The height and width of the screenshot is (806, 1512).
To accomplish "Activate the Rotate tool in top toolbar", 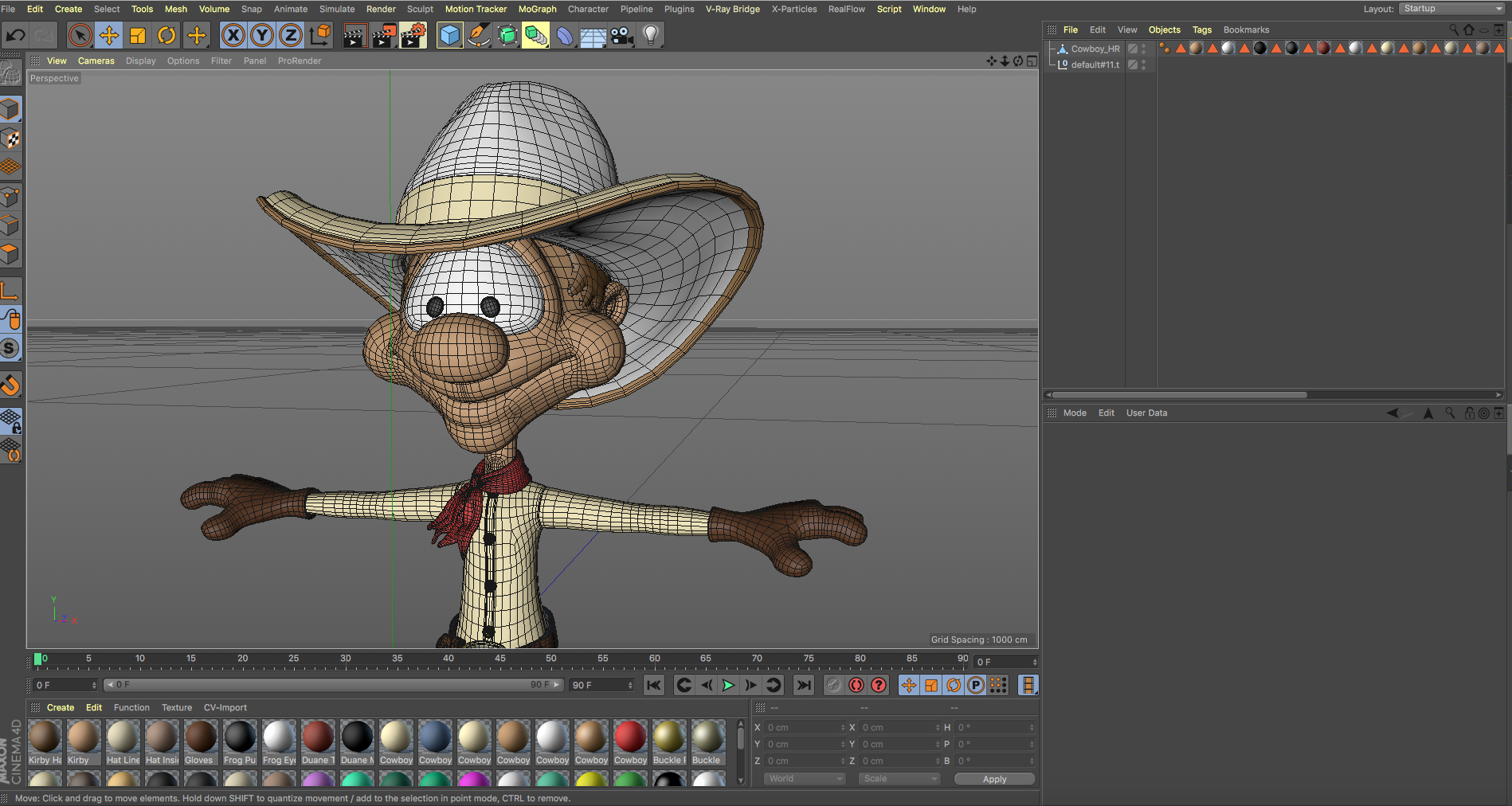I will click(x=166, y=35).
